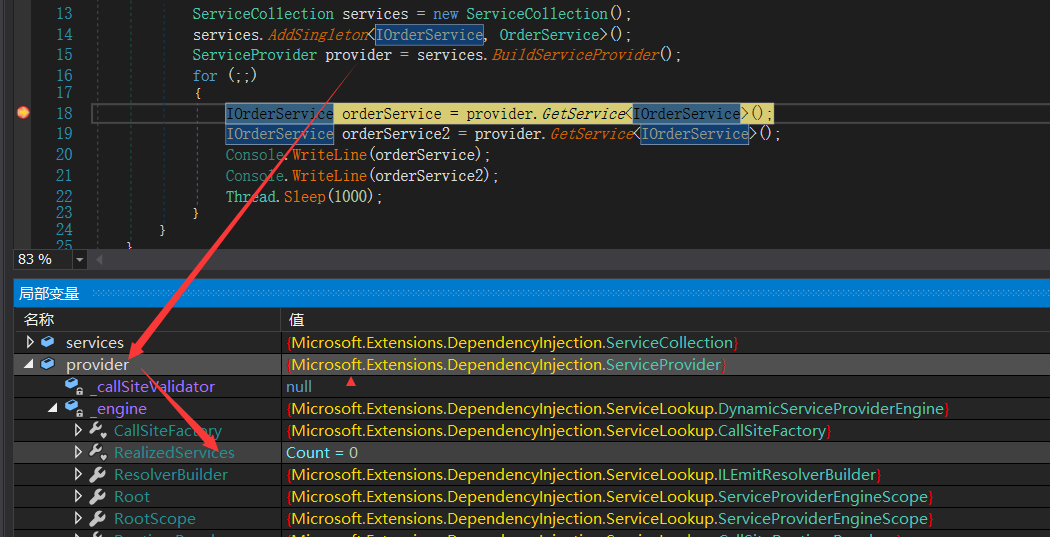The image size is (1050, 537).
Task: Click GetService on line 18
Action: pos(583,113)
